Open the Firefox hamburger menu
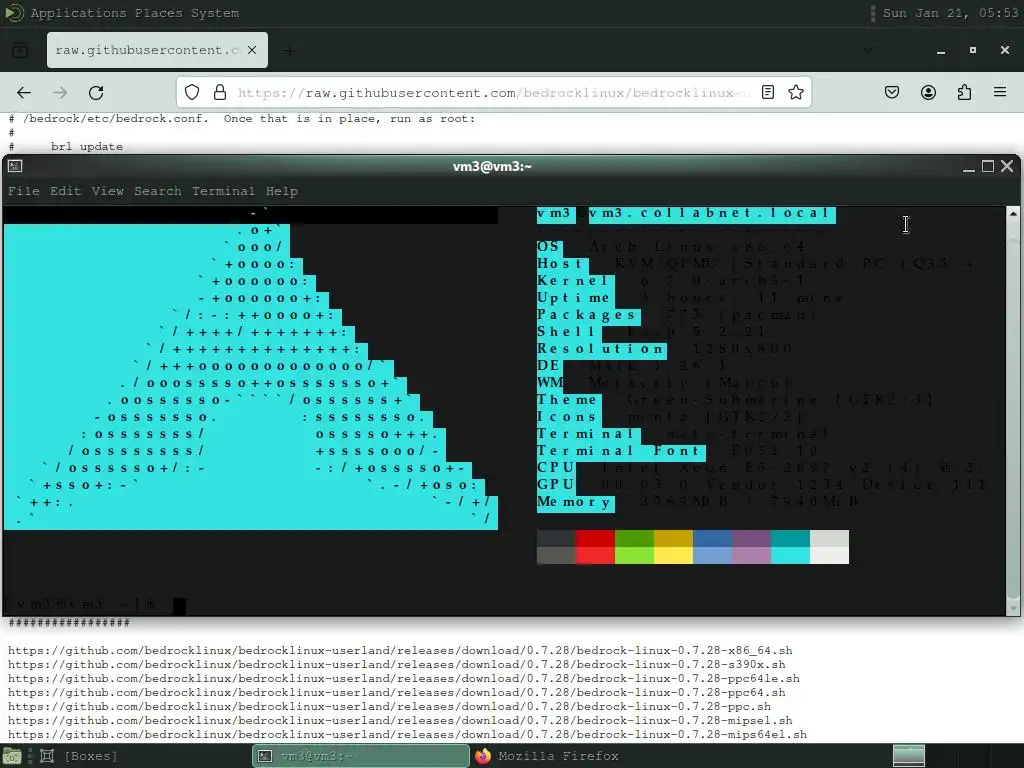Viewport: 1024px width, 768px height. 1000,92
